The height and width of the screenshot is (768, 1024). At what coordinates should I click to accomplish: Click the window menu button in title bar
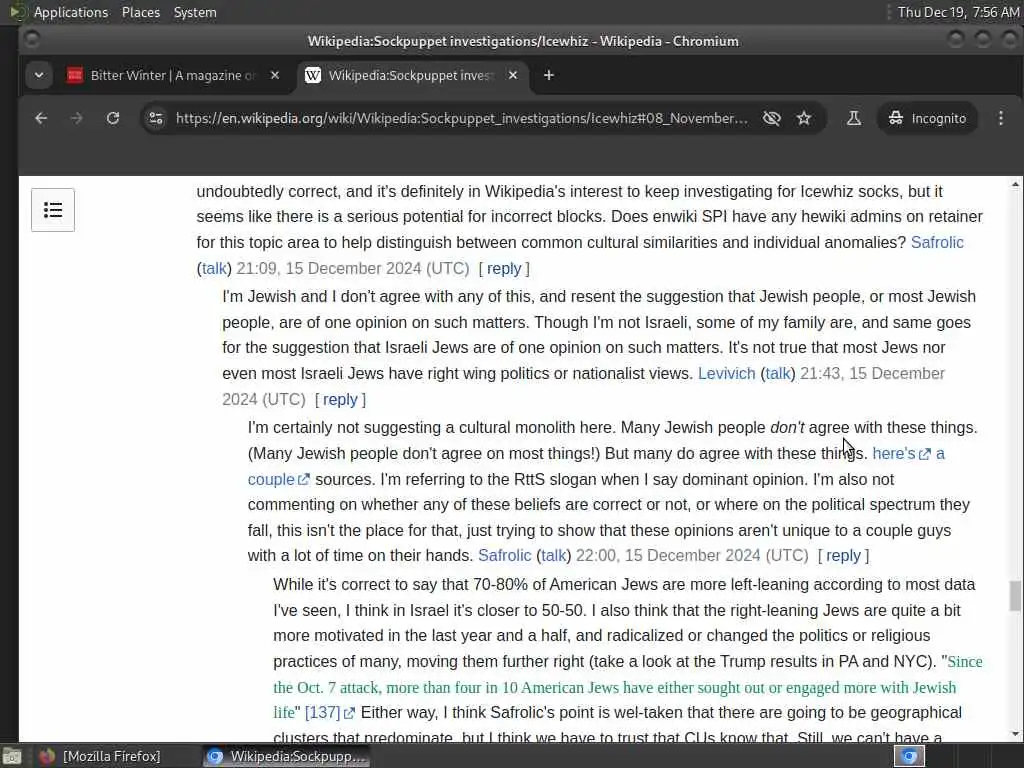pos(31,40)
